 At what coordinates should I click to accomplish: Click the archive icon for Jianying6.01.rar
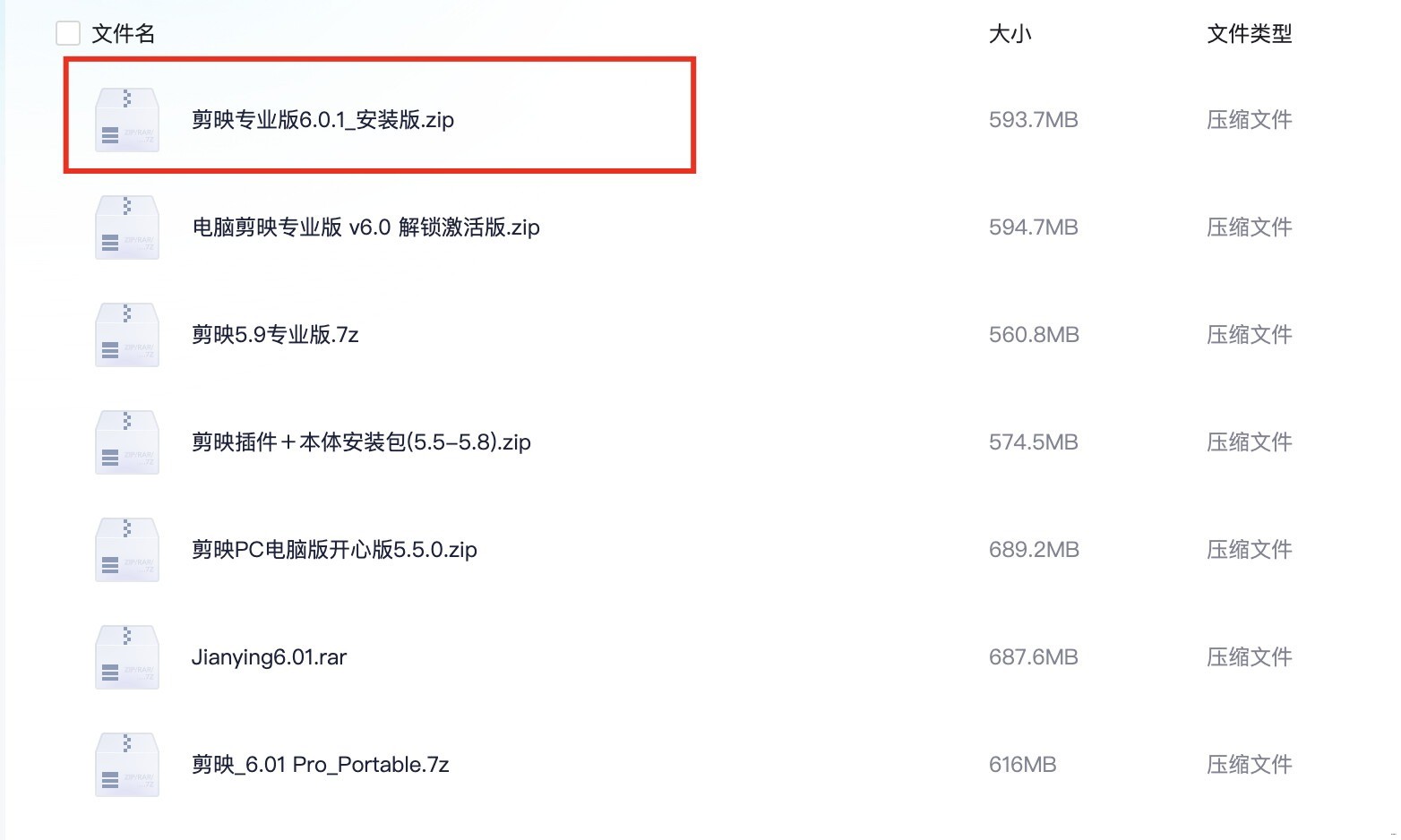[127, 657]
